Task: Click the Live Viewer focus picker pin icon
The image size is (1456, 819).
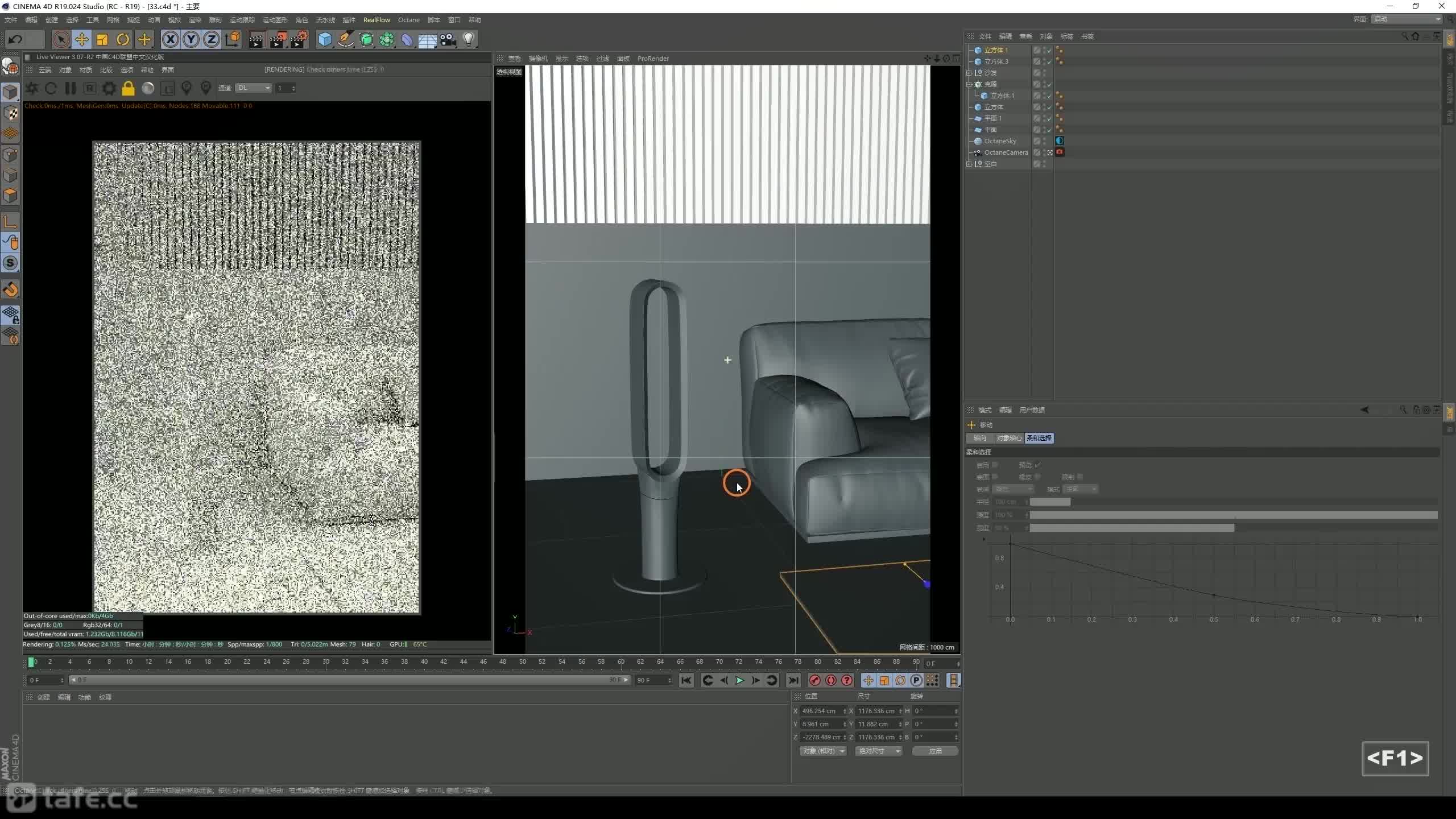Action: 187,88
